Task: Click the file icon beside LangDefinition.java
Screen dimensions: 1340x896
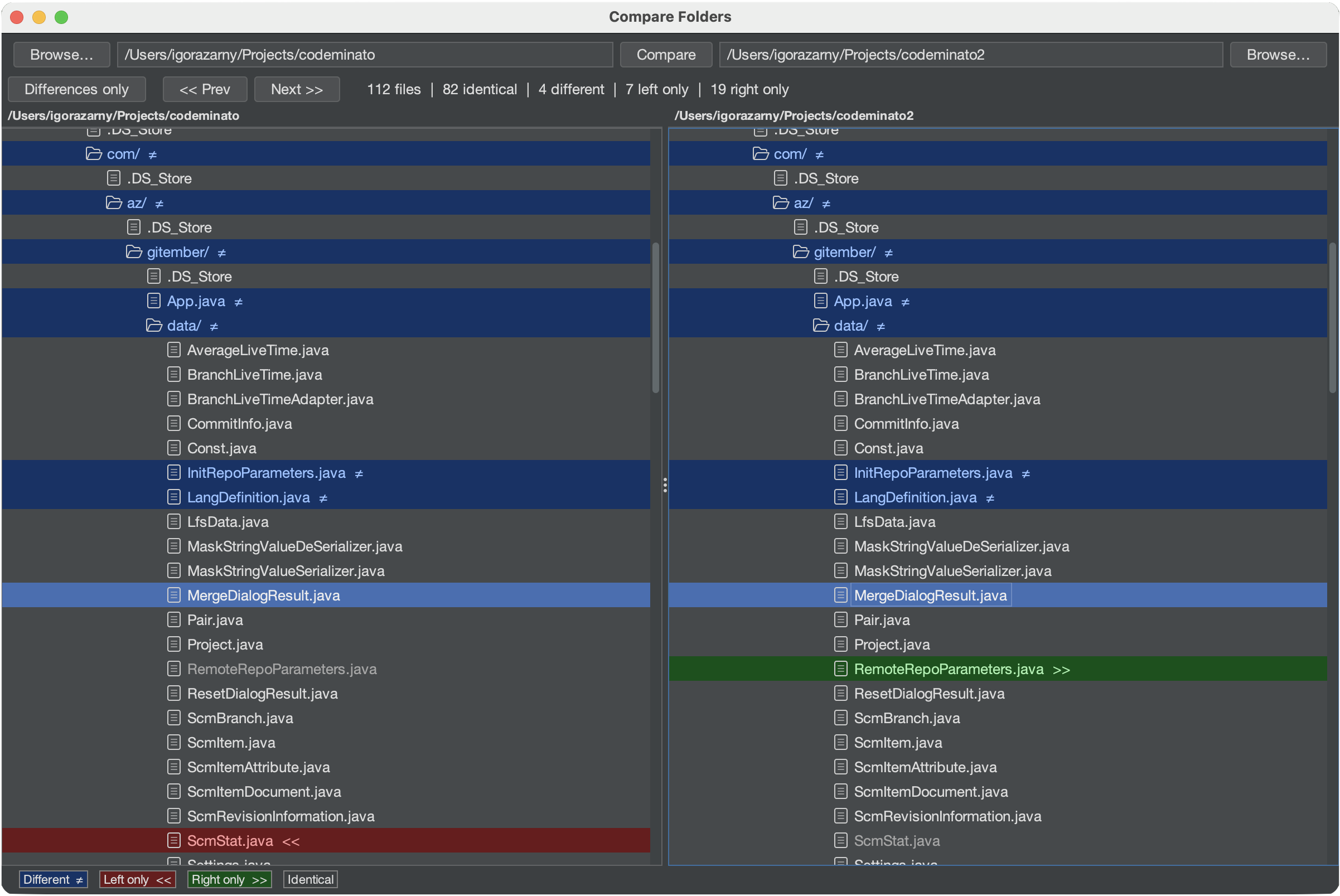Action: point(174,497)
